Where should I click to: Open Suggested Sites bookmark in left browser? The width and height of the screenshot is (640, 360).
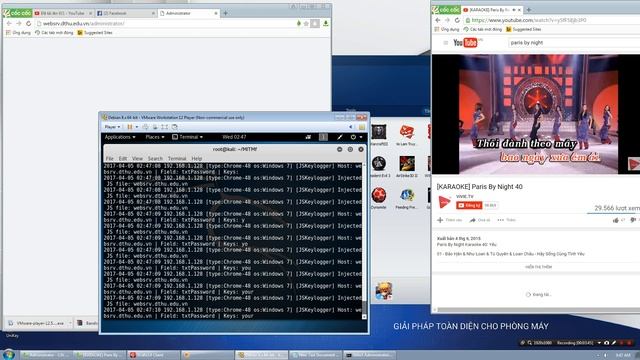(95, 33)
